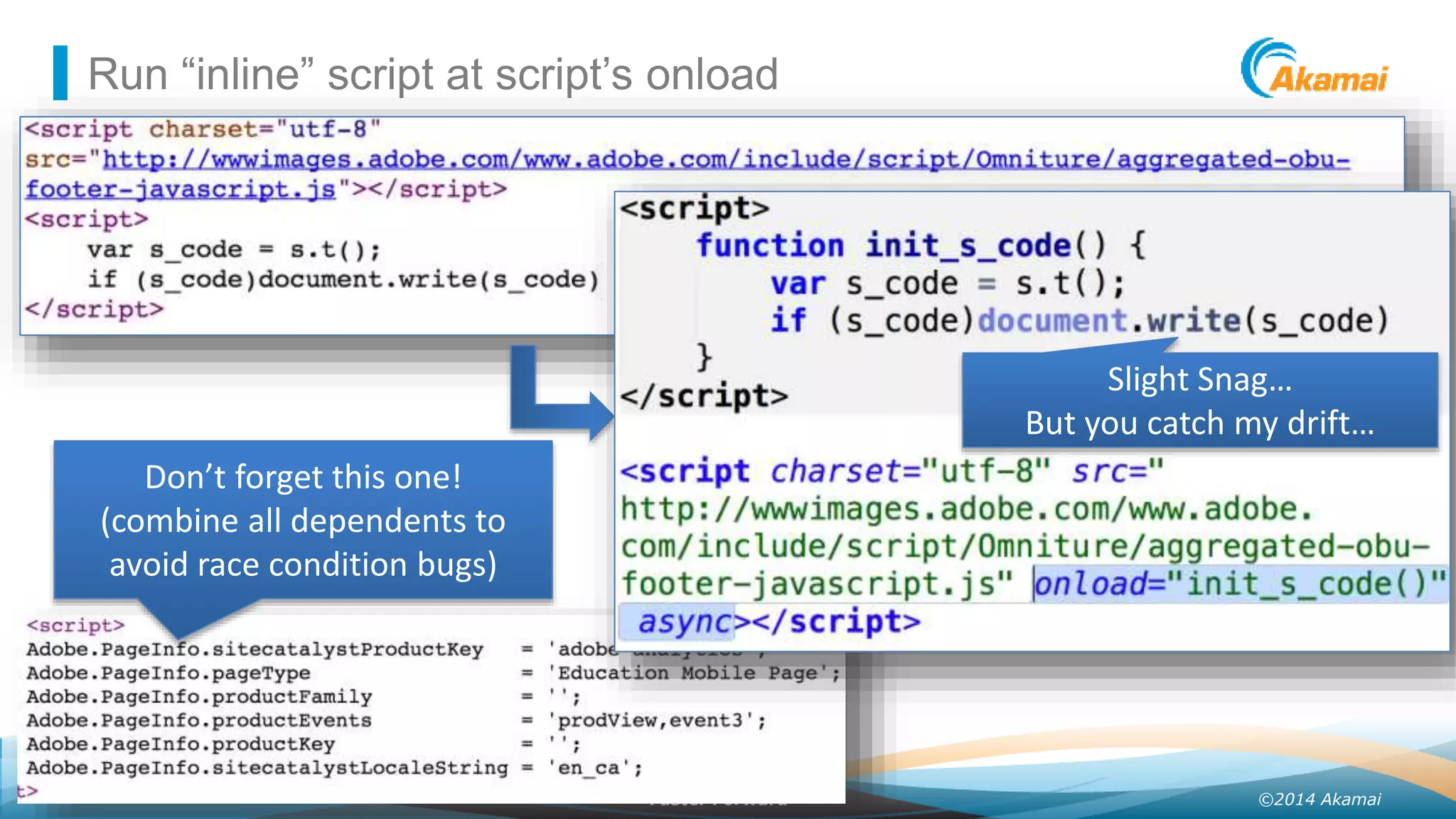Screen dimensions: 1456x819
Task: Click 'function init_s_code() {' code line
Action: [x=921, y=245]
